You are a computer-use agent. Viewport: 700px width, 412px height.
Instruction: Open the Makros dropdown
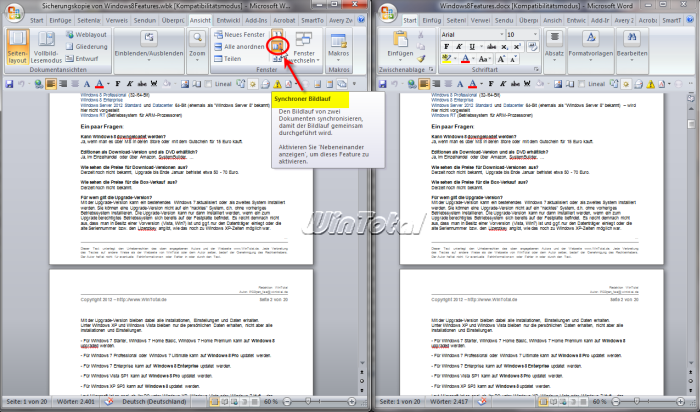338,47
